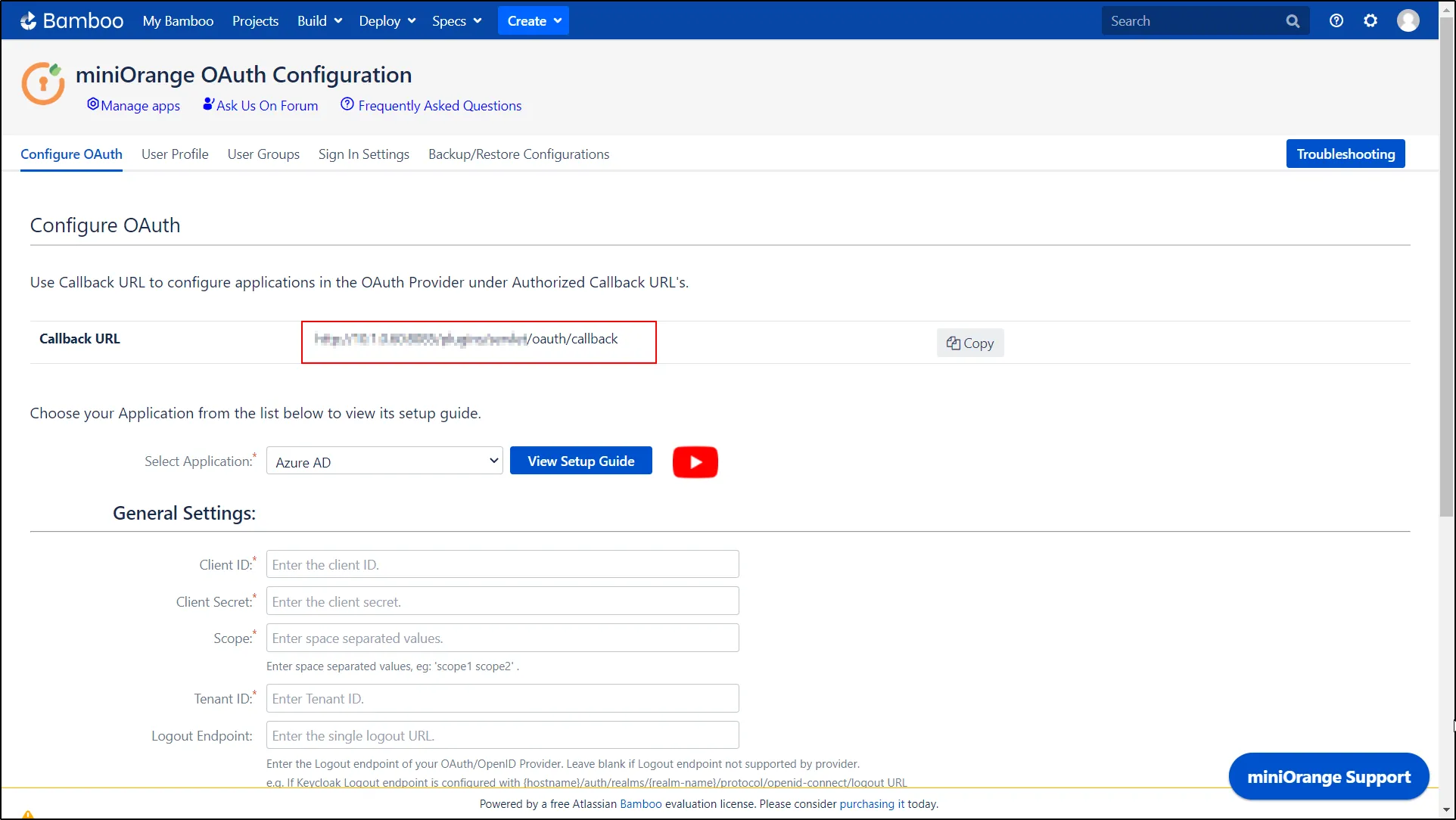Click the miniOrange Support chat icon
The height and width of the screenshot is (820, 1456).
pyautogui.click(x=1329, y=777)
